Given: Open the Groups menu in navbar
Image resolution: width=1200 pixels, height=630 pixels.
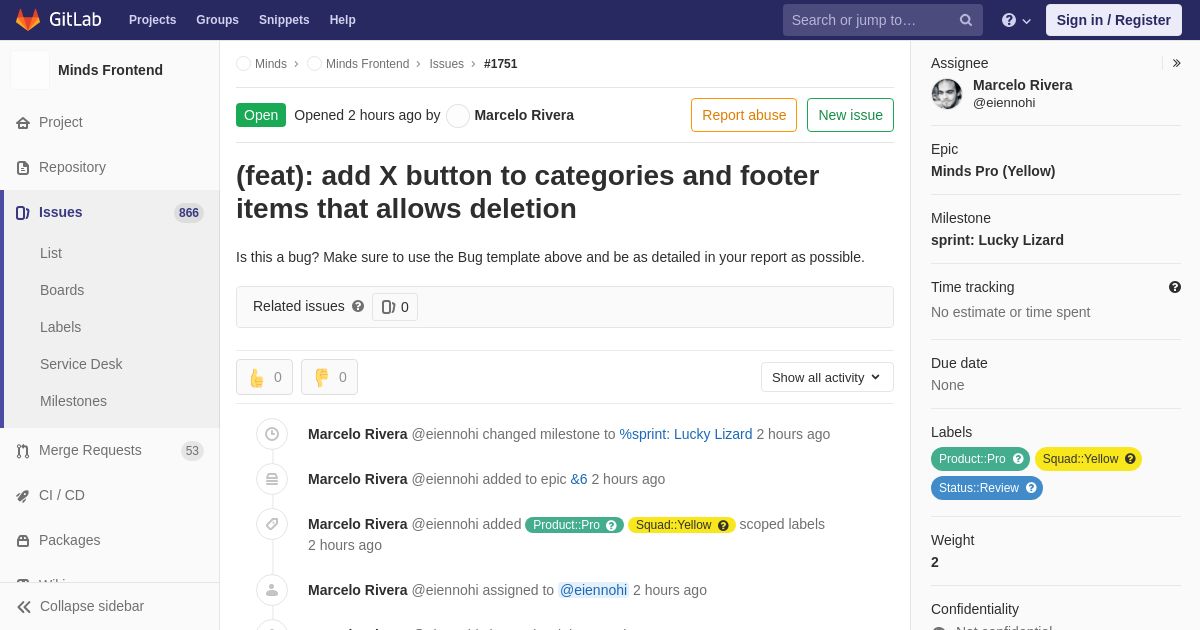Looking at the screenshot, I should pyautogui.click(x=217, y=20).
